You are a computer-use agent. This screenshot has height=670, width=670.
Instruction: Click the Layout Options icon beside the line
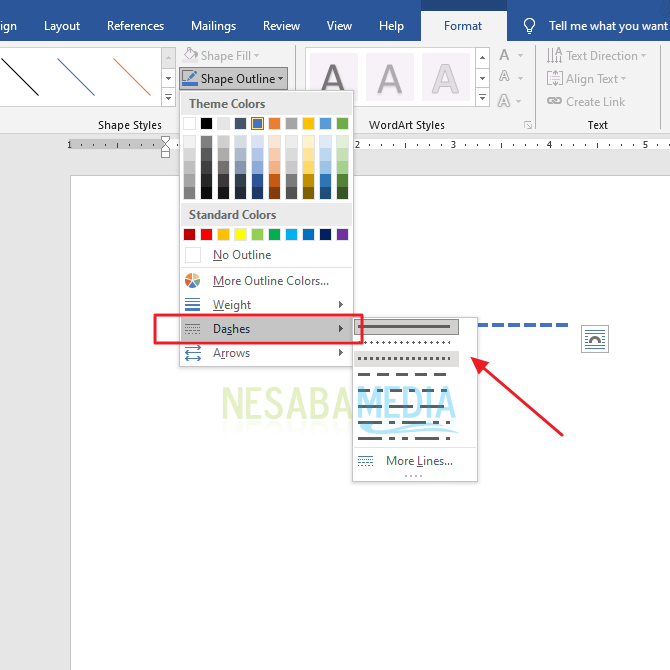click(595, 339)
